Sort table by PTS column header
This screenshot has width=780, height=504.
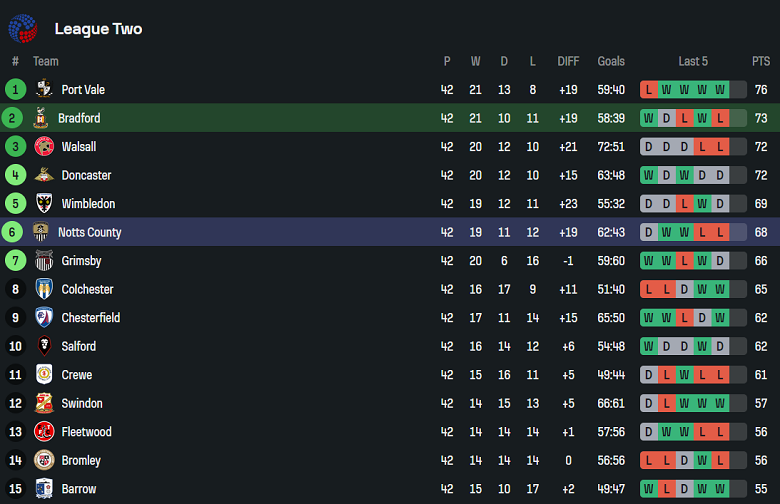click(761, 61)
